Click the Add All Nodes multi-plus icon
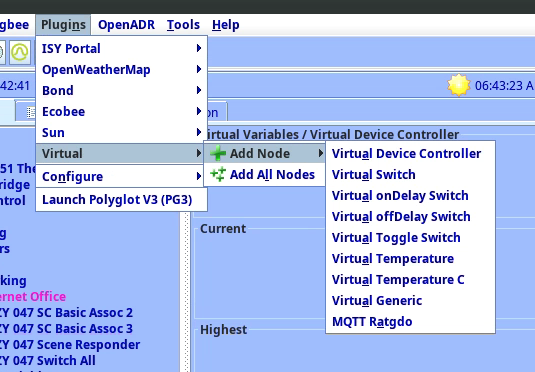 point(218,174)
